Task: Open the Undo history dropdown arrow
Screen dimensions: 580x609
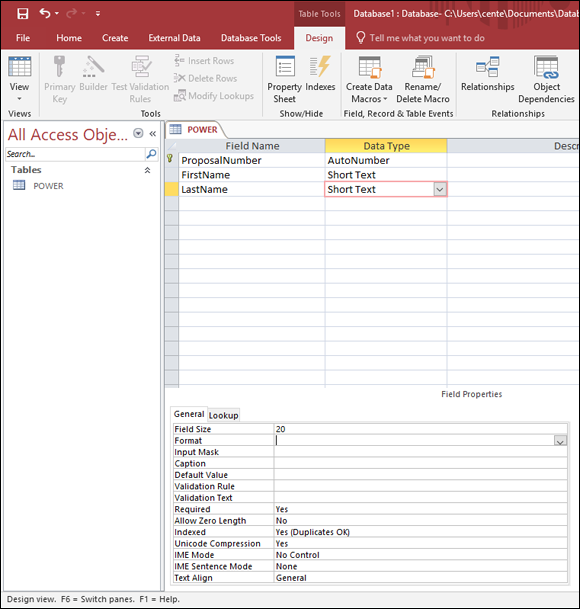Action: (57, 14)
